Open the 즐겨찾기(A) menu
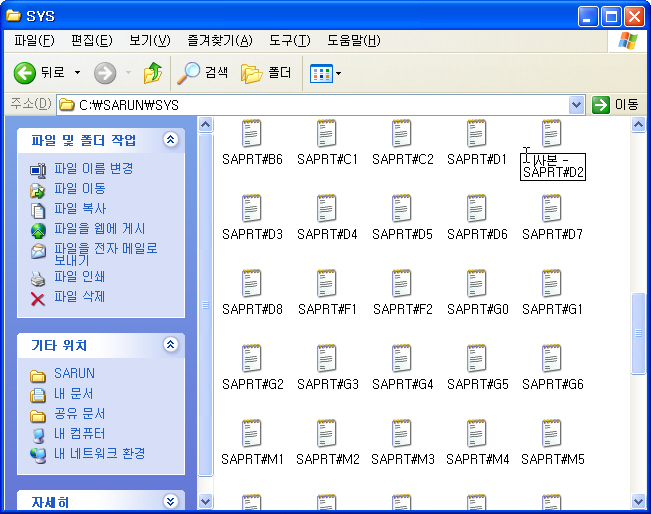 [220, 41]
